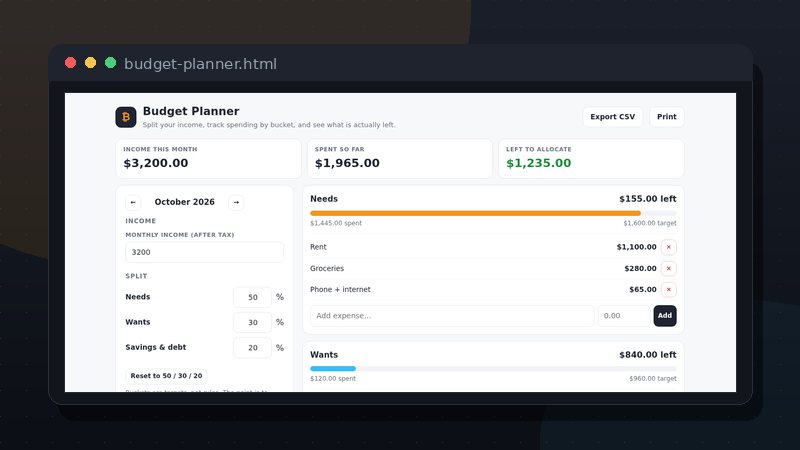
Task: Export budget as CSV
Action: click(x=612, y=117)
